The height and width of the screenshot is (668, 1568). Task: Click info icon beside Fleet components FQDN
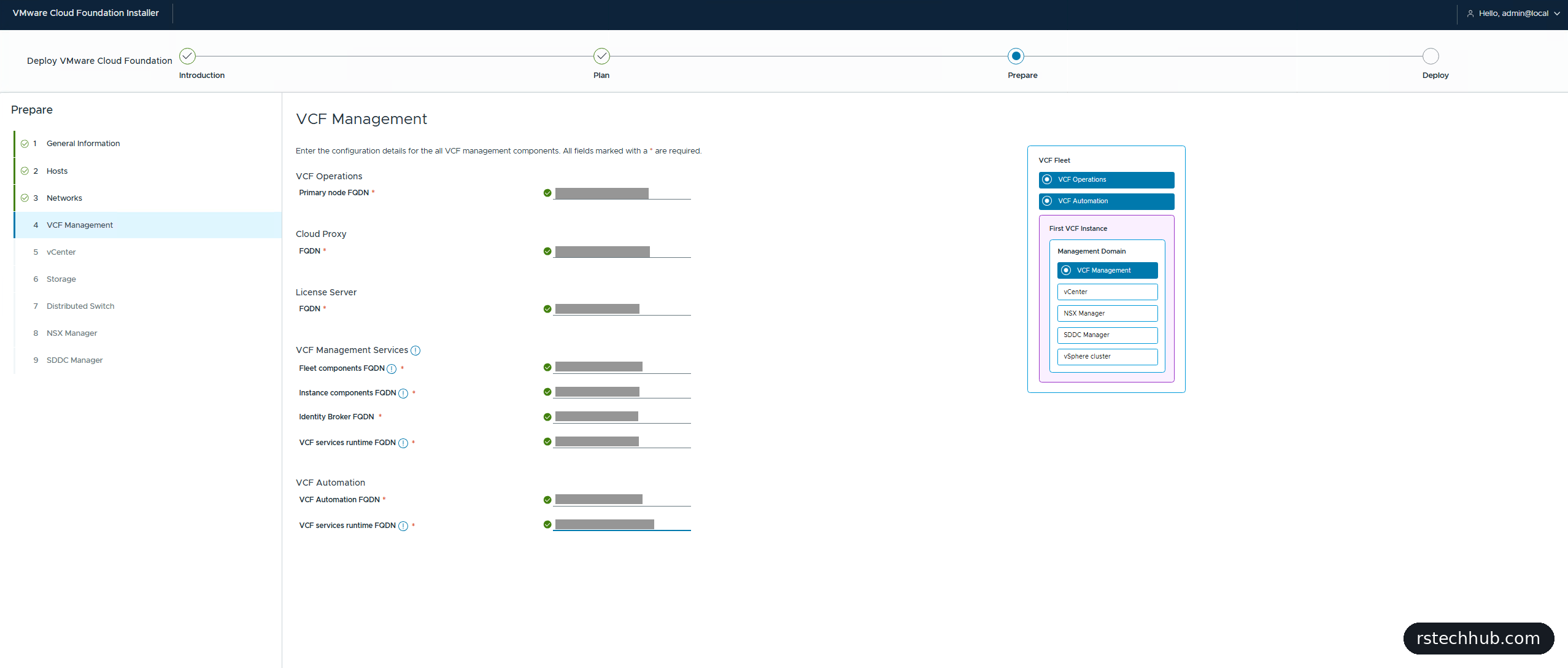[392, 369]
